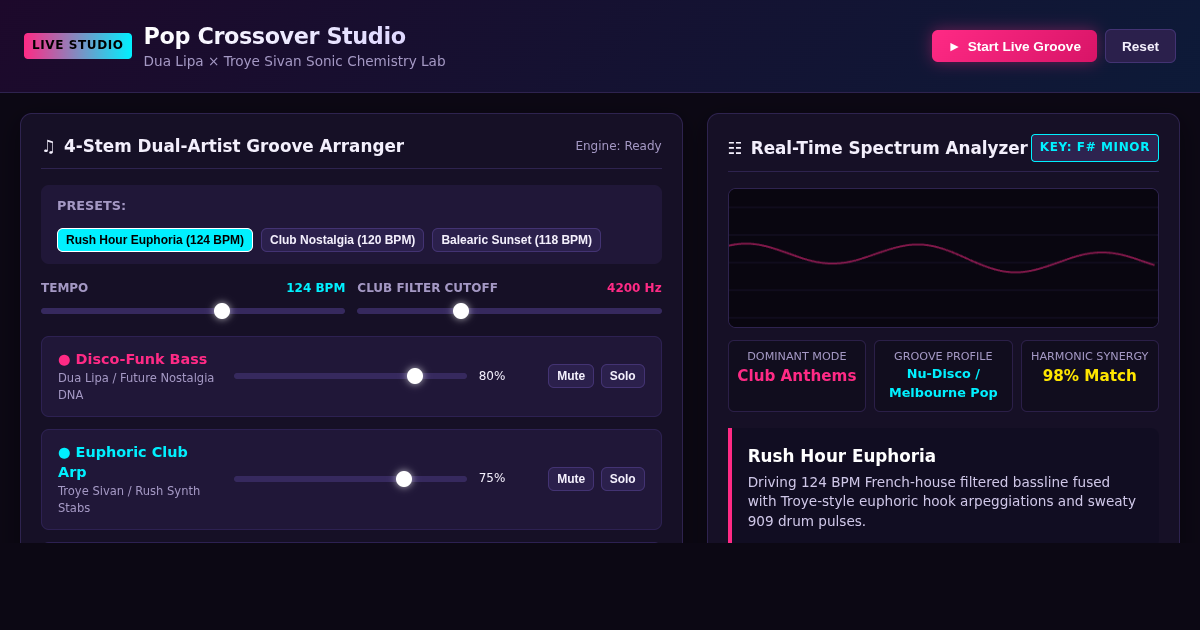
Task: Click the Euphoric Club Arp volume slider handle
Action: [x=404, y=479]
